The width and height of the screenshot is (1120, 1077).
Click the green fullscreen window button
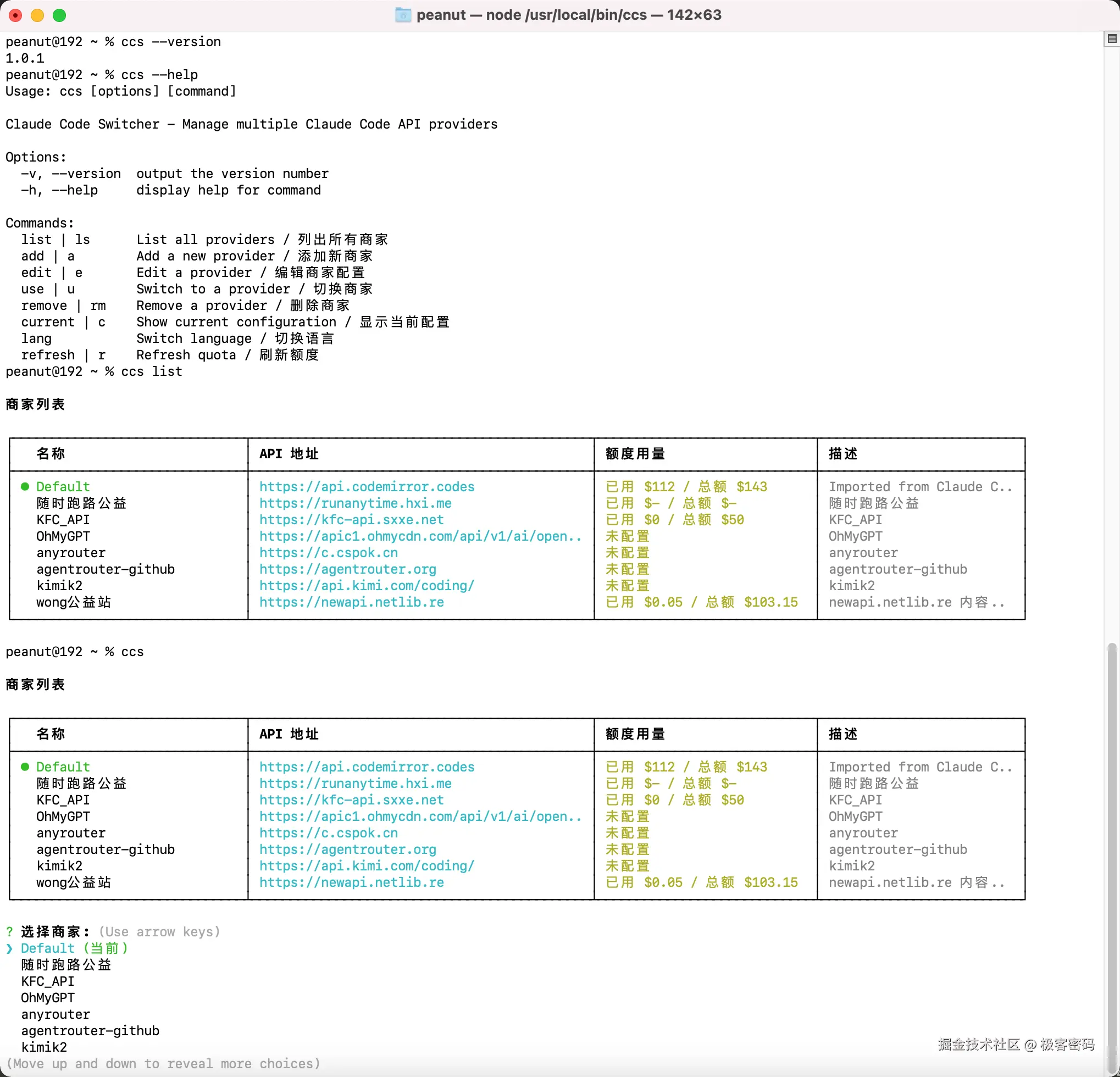click(59, 15)
